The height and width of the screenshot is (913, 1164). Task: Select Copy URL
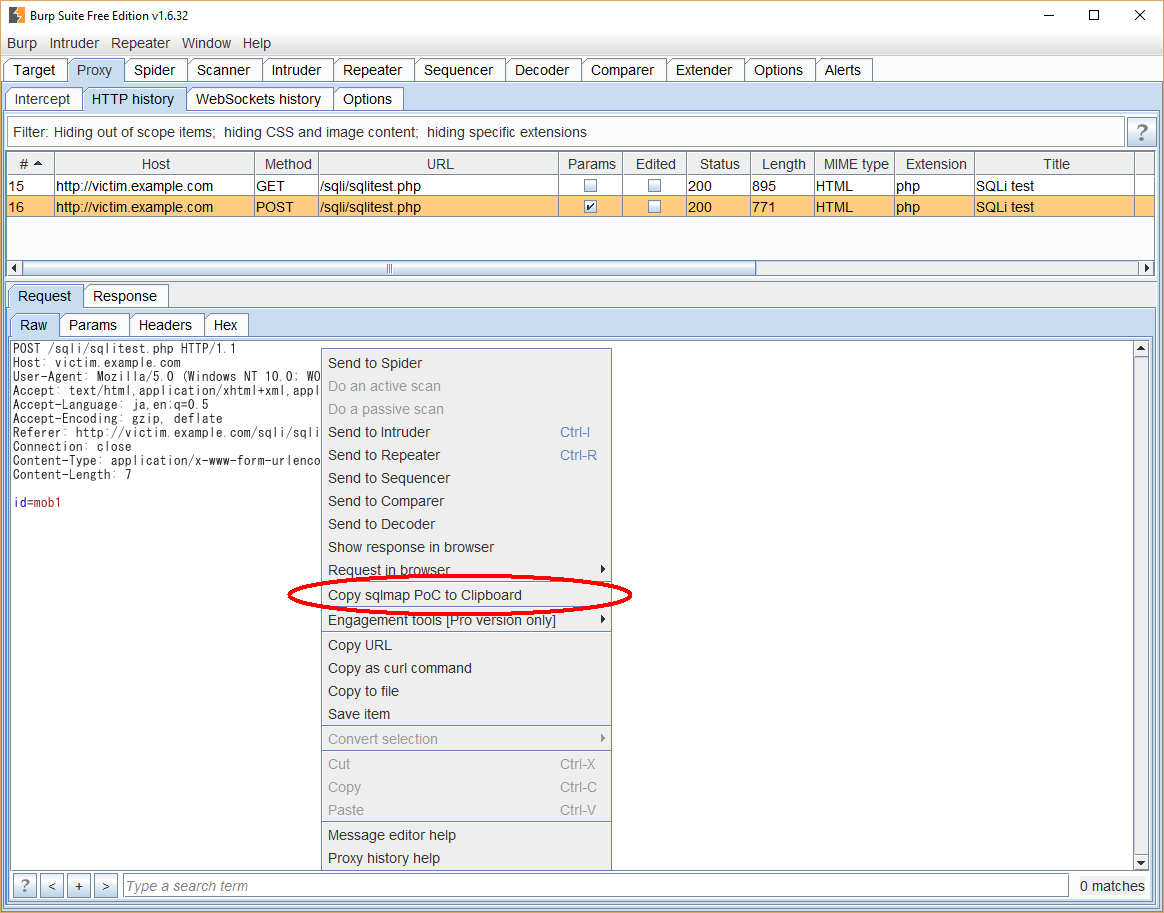[x=466, y=645]
